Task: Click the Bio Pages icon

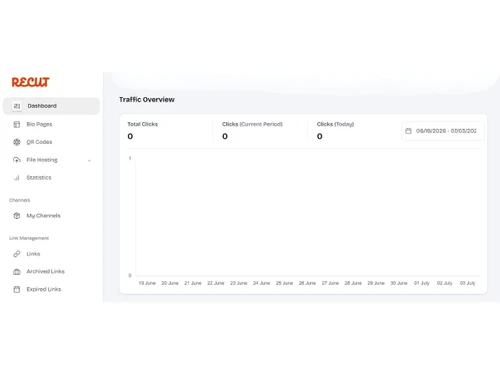Action: pyautogui.click(x=17, y=124)
